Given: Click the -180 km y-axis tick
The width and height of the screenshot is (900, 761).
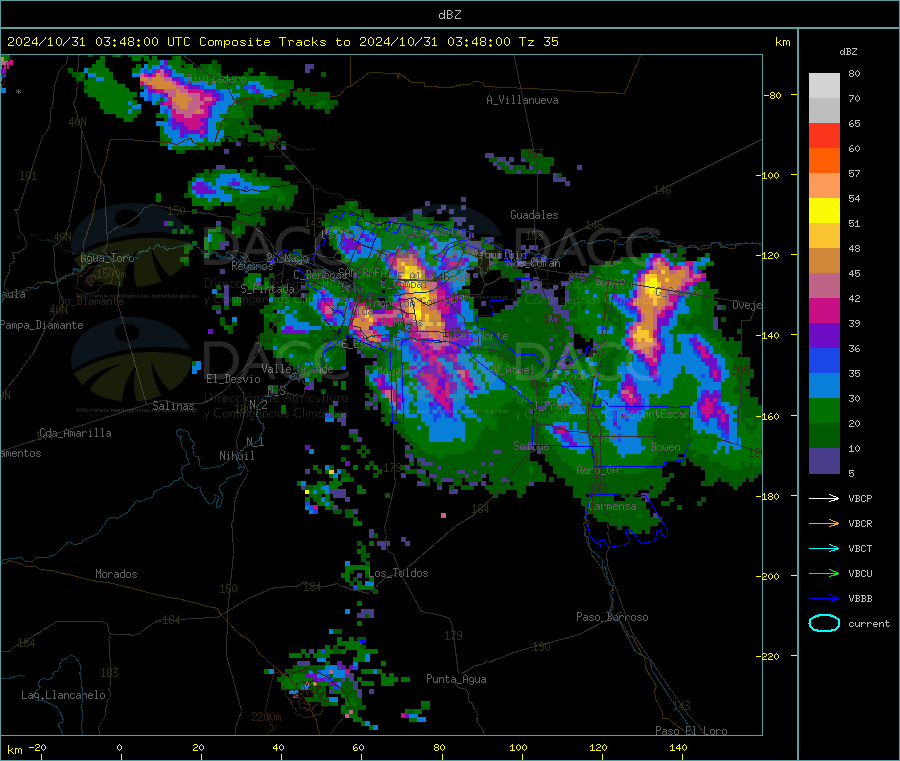Looking at the screenshot, I should (x=770, y=496).
